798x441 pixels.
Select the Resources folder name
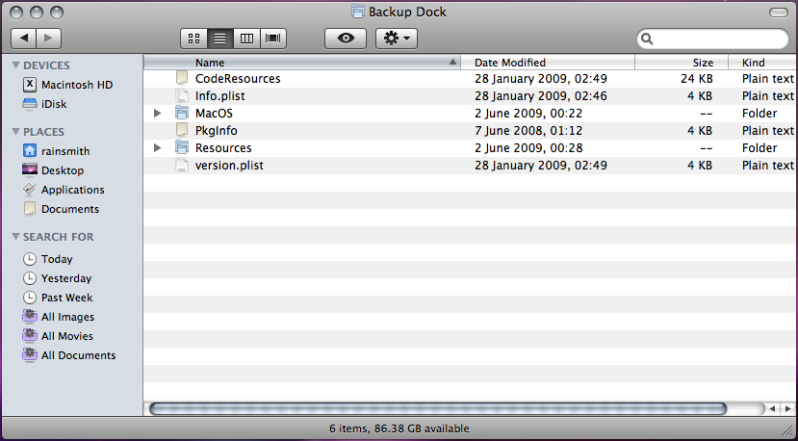223,148
